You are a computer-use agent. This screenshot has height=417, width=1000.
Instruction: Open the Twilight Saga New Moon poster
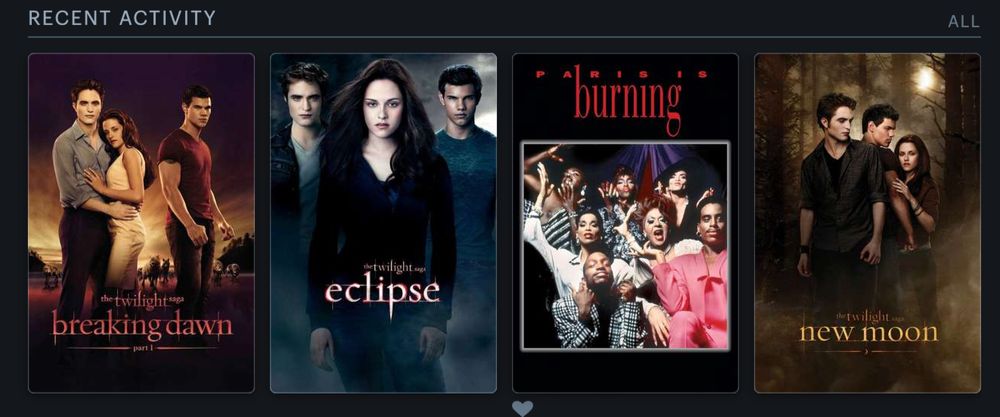coord(867,223)
